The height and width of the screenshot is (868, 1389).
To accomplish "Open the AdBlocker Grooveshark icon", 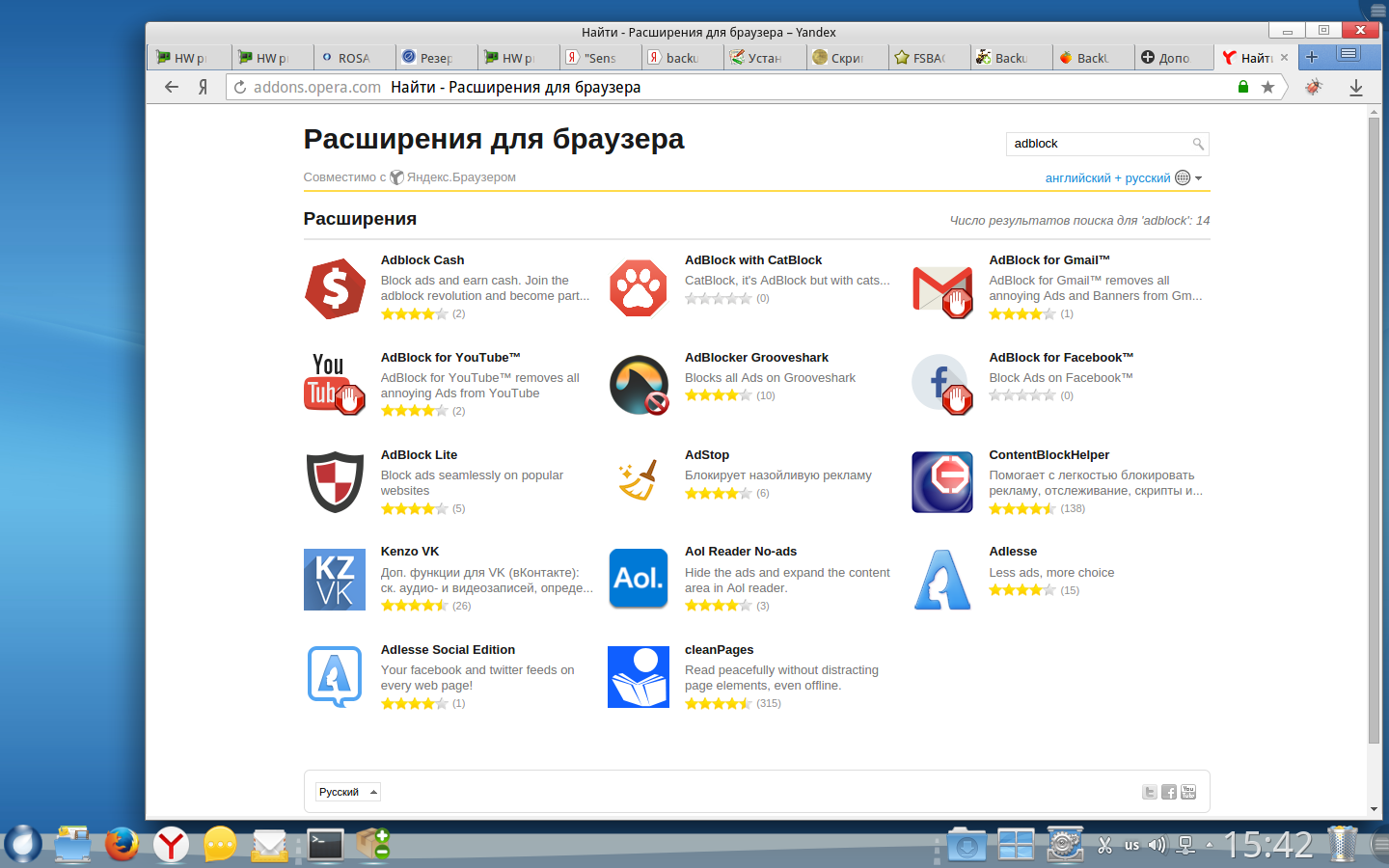I will point(639,385).
